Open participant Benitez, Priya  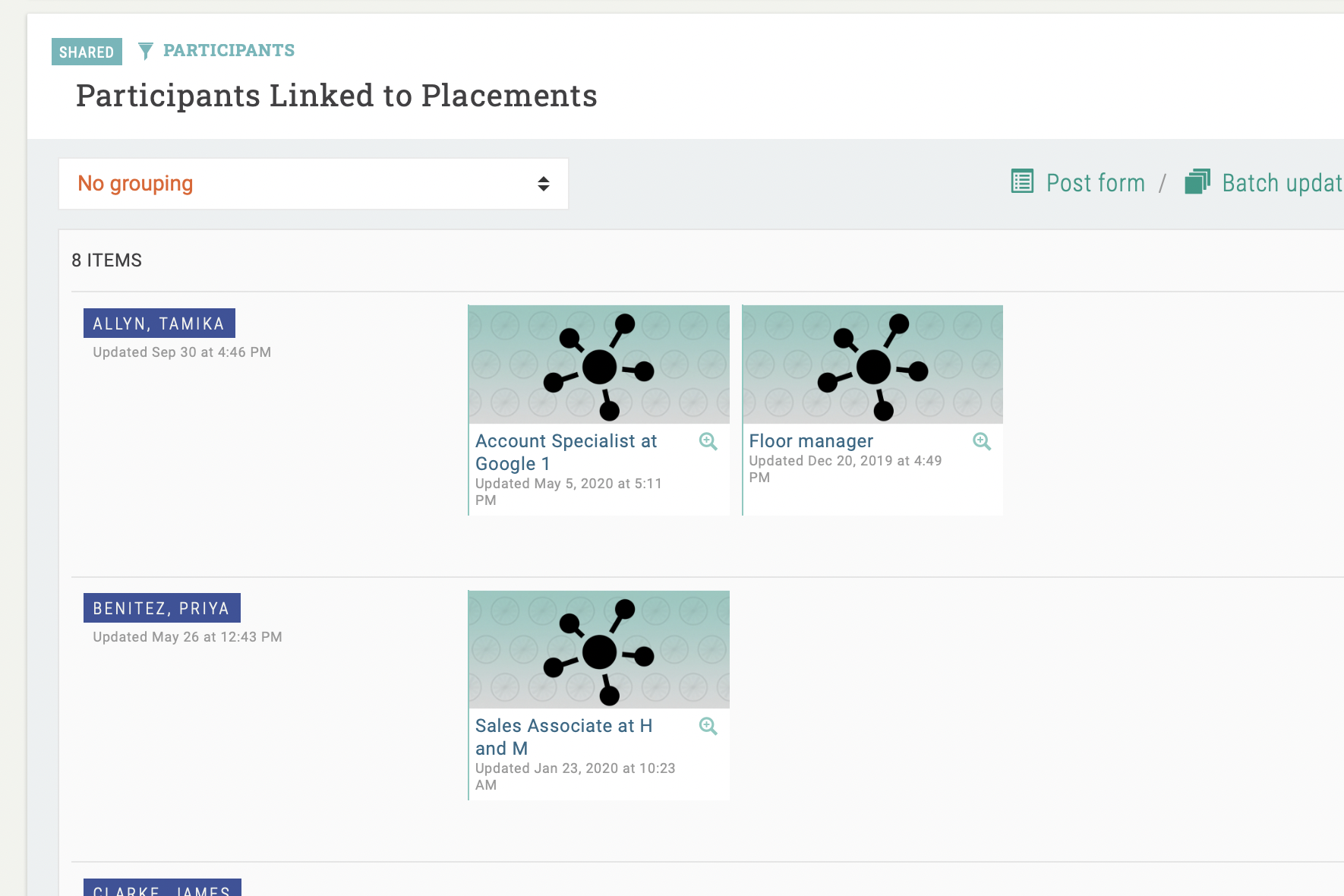(x=161, y=608)
